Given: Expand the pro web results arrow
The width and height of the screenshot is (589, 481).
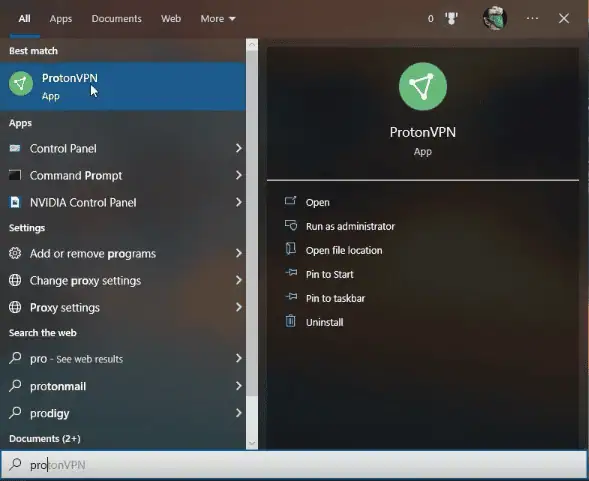Looking at the screenshot, I should coord(239,358).
